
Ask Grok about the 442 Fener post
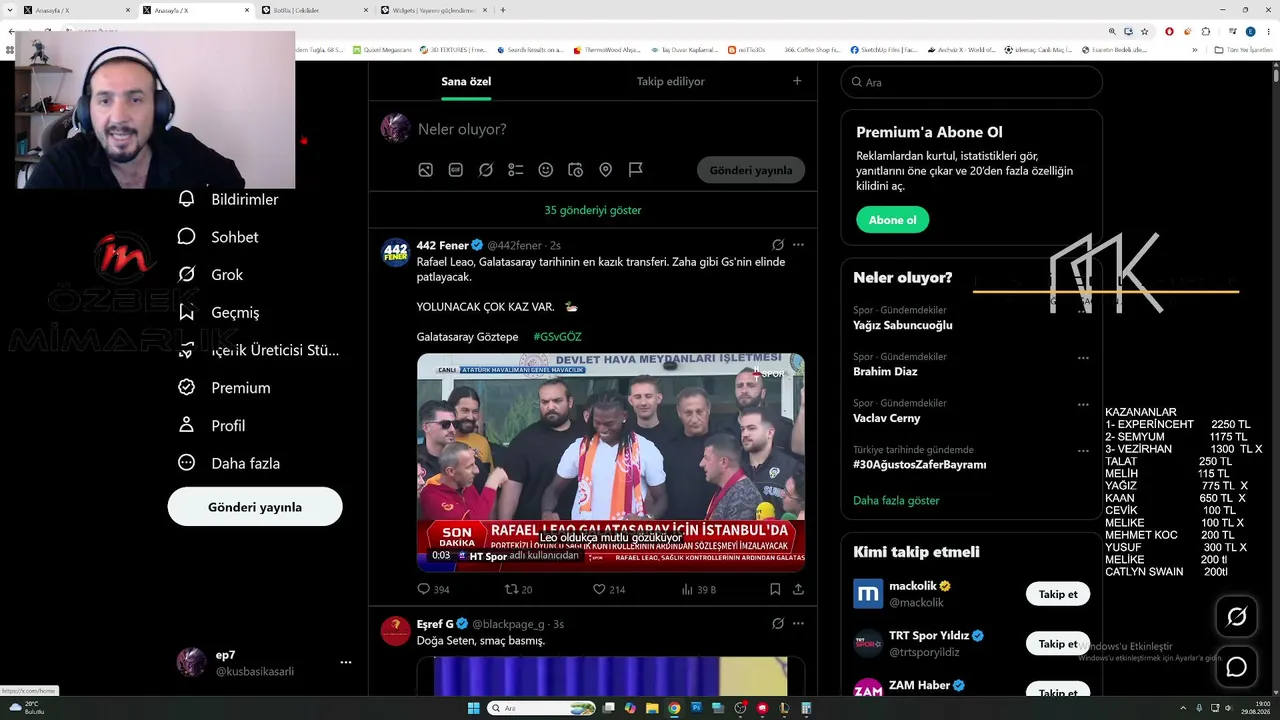[778, 245]
